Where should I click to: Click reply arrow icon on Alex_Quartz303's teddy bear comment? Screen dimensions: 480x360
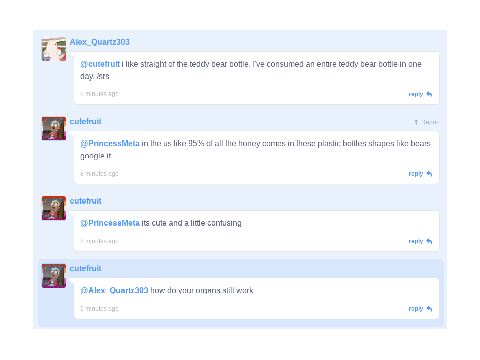tap(429, 94)
